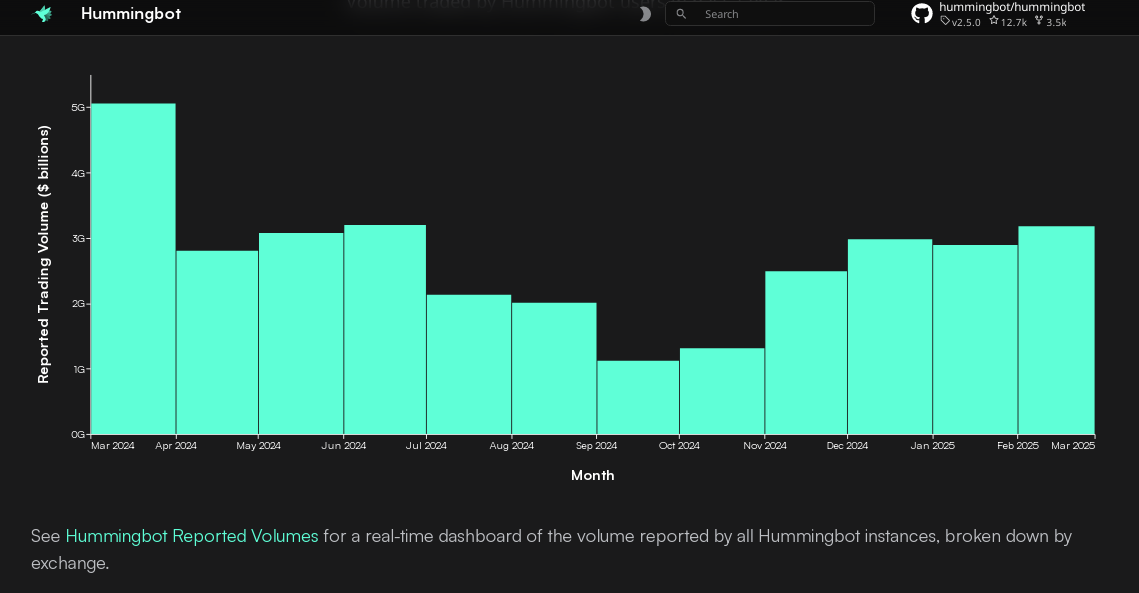
Task: Open the Hummingbot Reported Volumes link
Action: 192,536
